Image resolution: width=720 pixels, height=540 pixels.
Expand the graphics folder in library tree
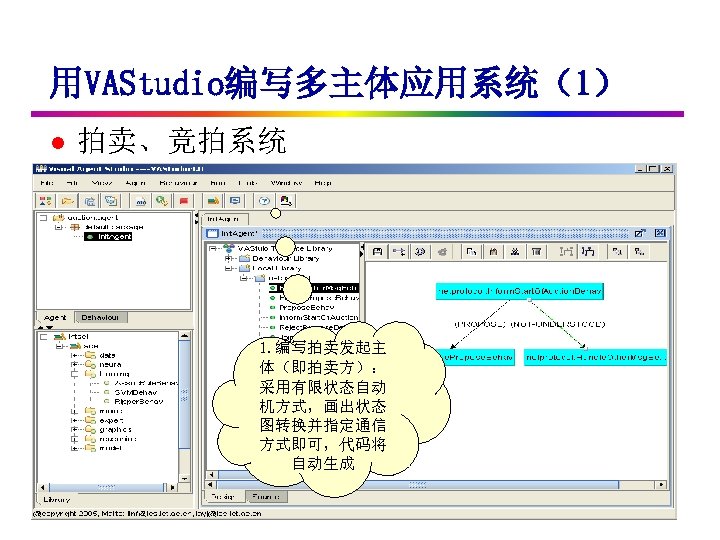[74, 429]
